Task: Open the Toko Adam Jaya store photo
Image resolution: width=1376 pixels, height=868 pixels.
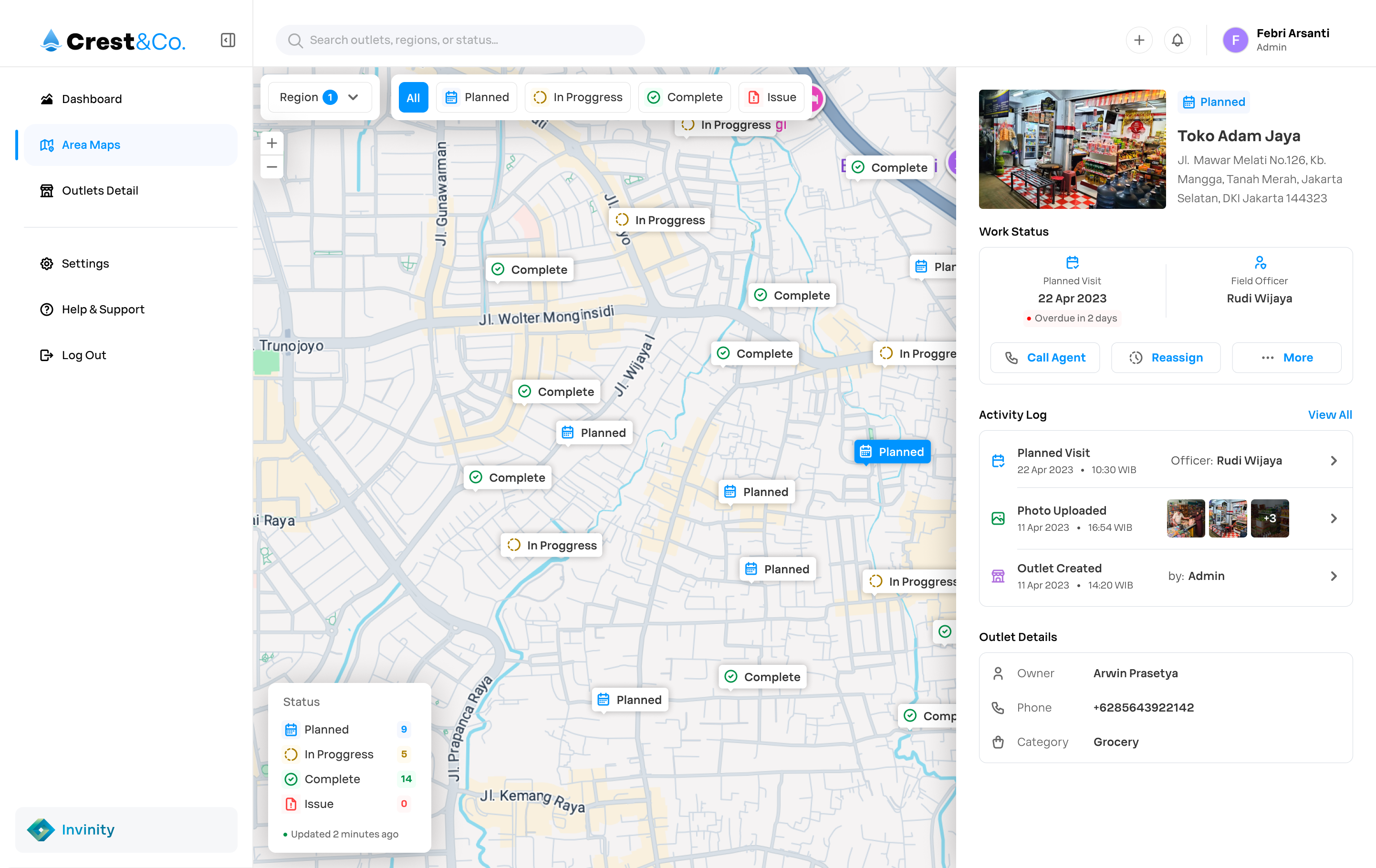Action: tap(1072, 149)
